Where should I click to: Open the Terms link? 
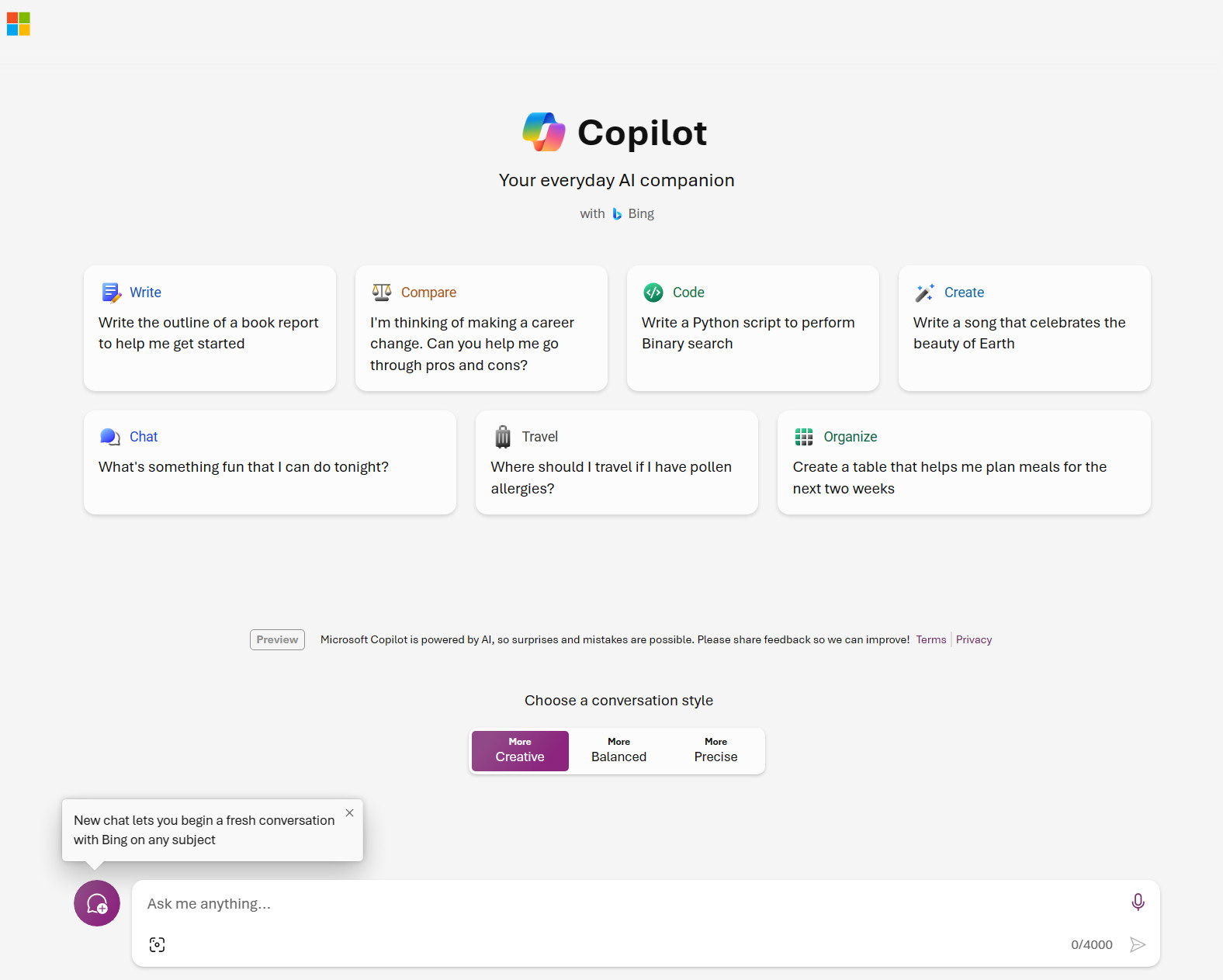tap(930, 639)
